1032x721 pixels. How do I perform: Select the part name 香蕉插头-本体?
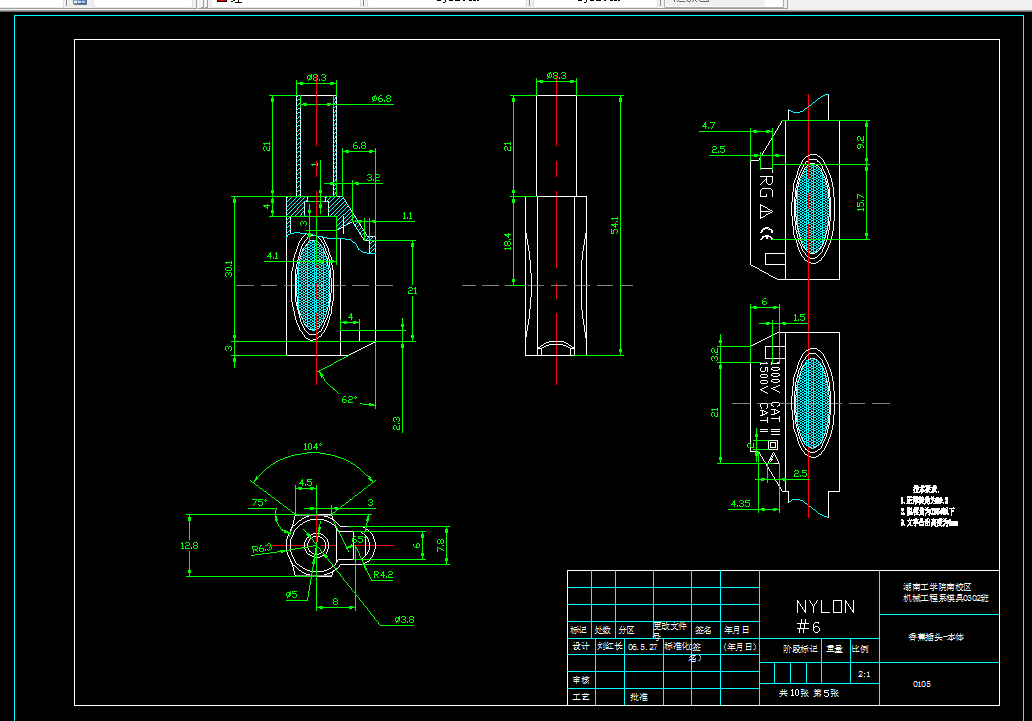pos(936,637)
